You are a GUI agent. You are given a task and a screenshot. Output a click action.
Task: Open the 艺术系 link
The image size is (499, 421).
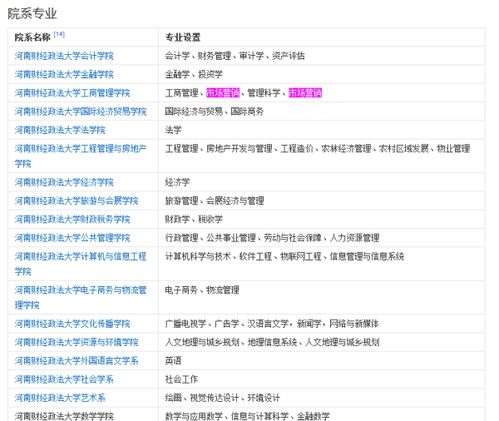60,398
